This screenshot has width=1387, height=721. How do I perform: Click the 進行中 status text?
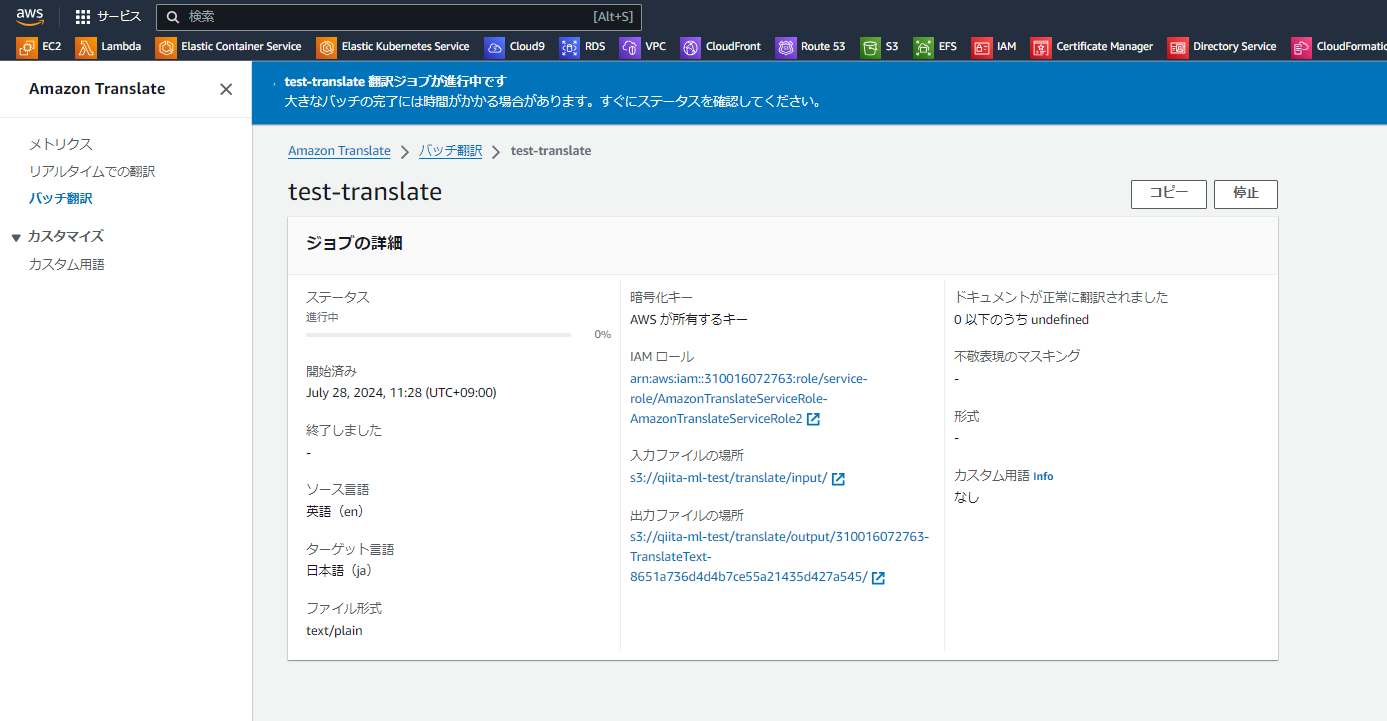(322, 317)
